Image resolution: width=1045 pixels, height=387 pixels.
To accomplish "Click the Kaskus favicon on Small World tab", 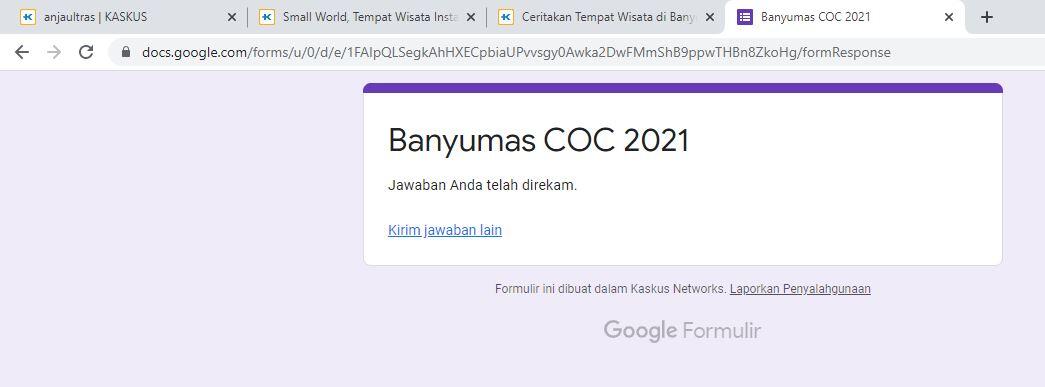I will click(x=267, y=17).
